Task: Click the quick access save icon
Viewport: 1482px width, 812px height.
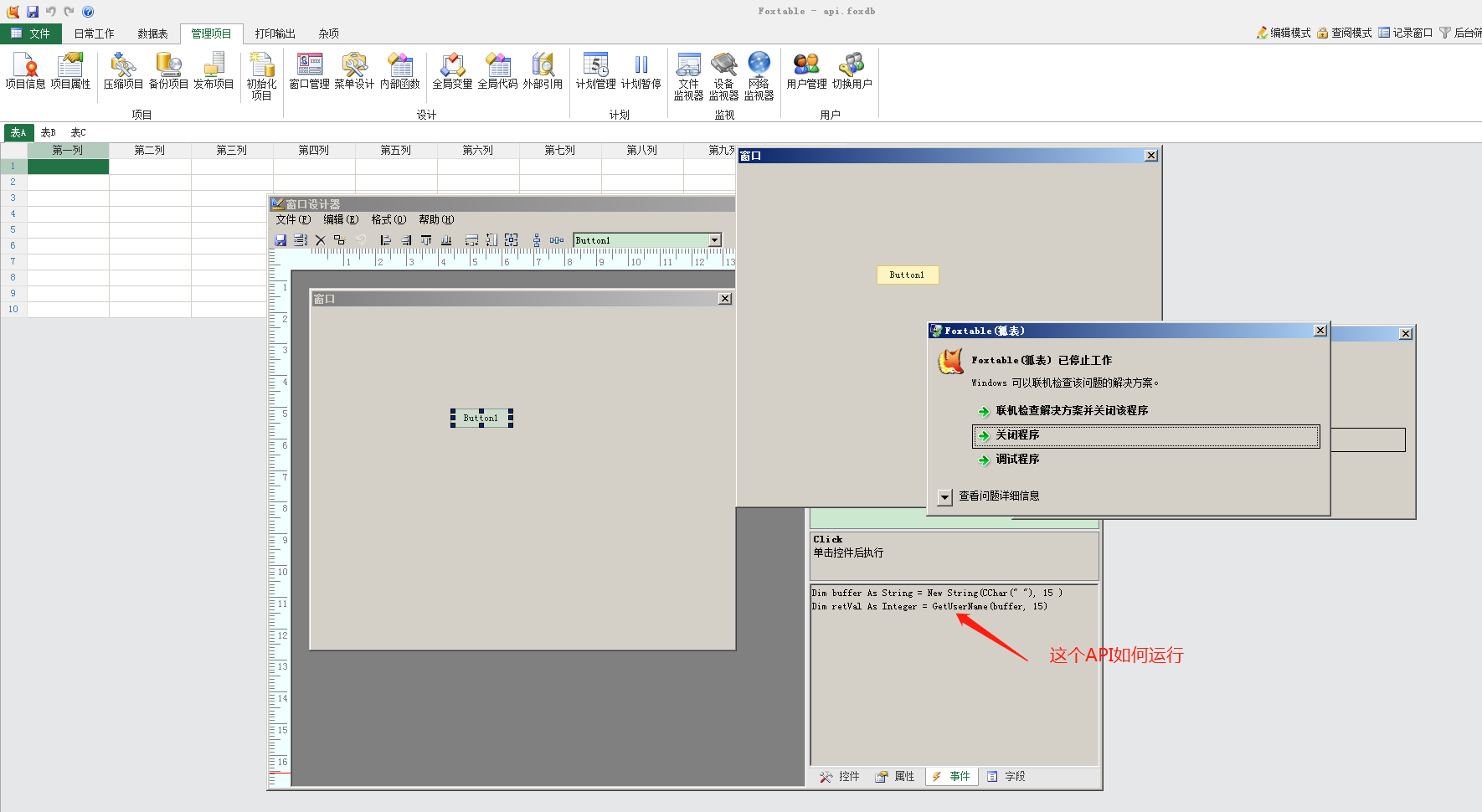Action: (x=33, y=12)
